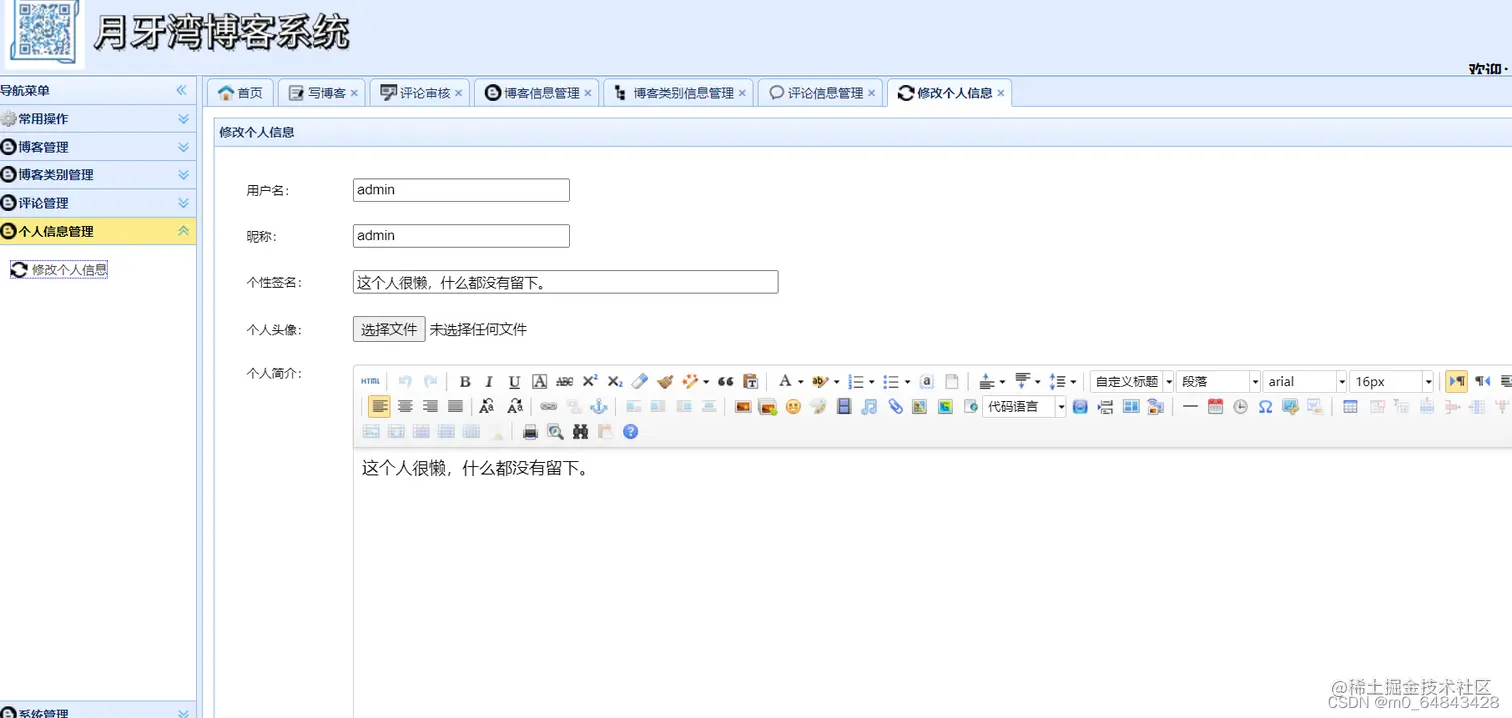This screenshot has width=1512, height=718.
Task: Switch to 评论信息管理 tab
Action: tap(819, 93)
